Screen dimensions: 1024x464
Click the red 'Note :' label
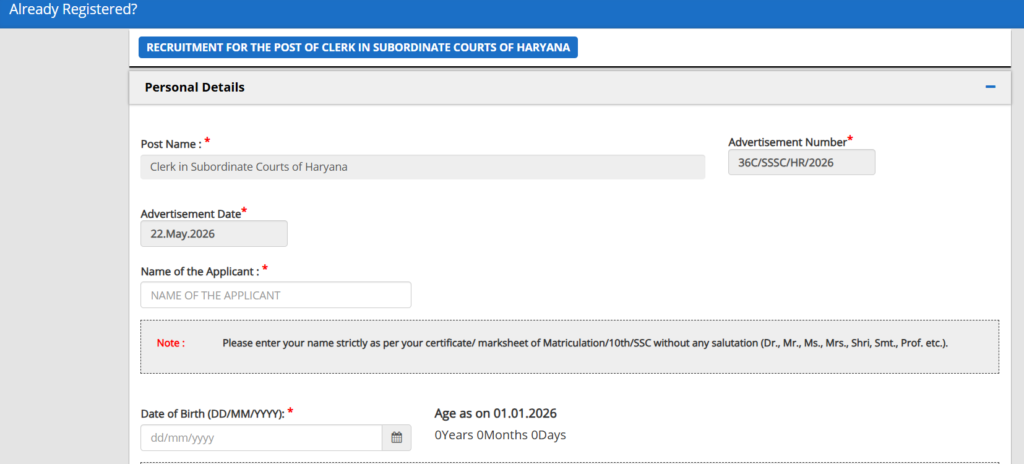tap(170, 343)
